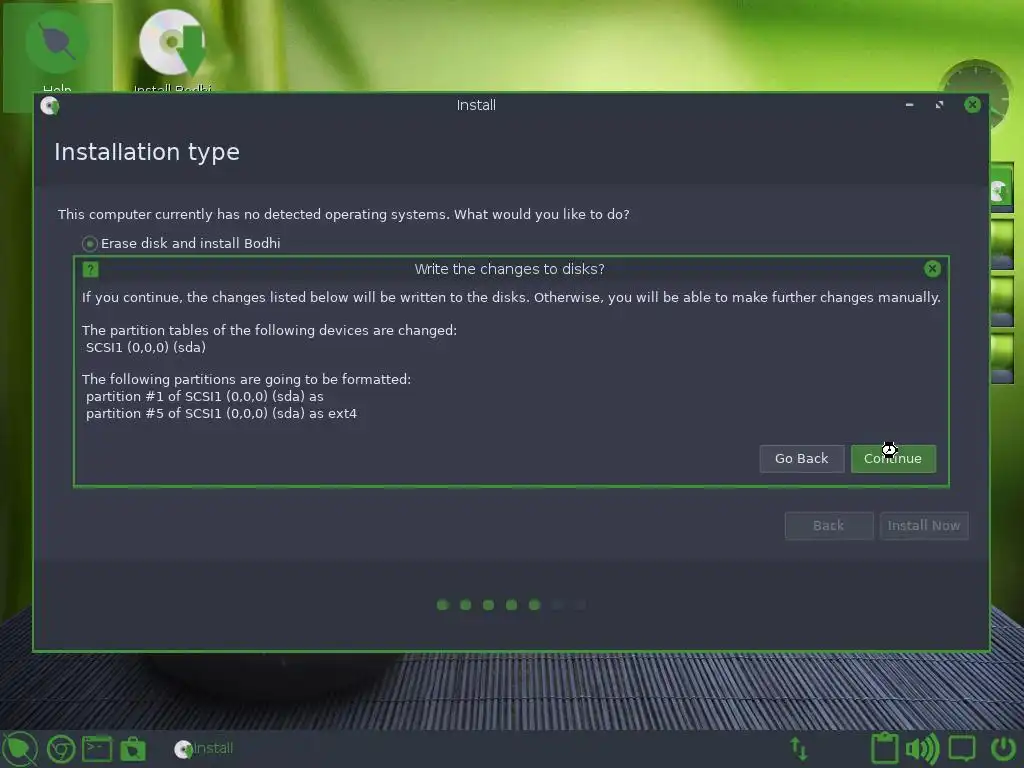This screenshot has height=768, width=1024.
Task: Click the dimmed Install Now button
Action: coord(923,526)
